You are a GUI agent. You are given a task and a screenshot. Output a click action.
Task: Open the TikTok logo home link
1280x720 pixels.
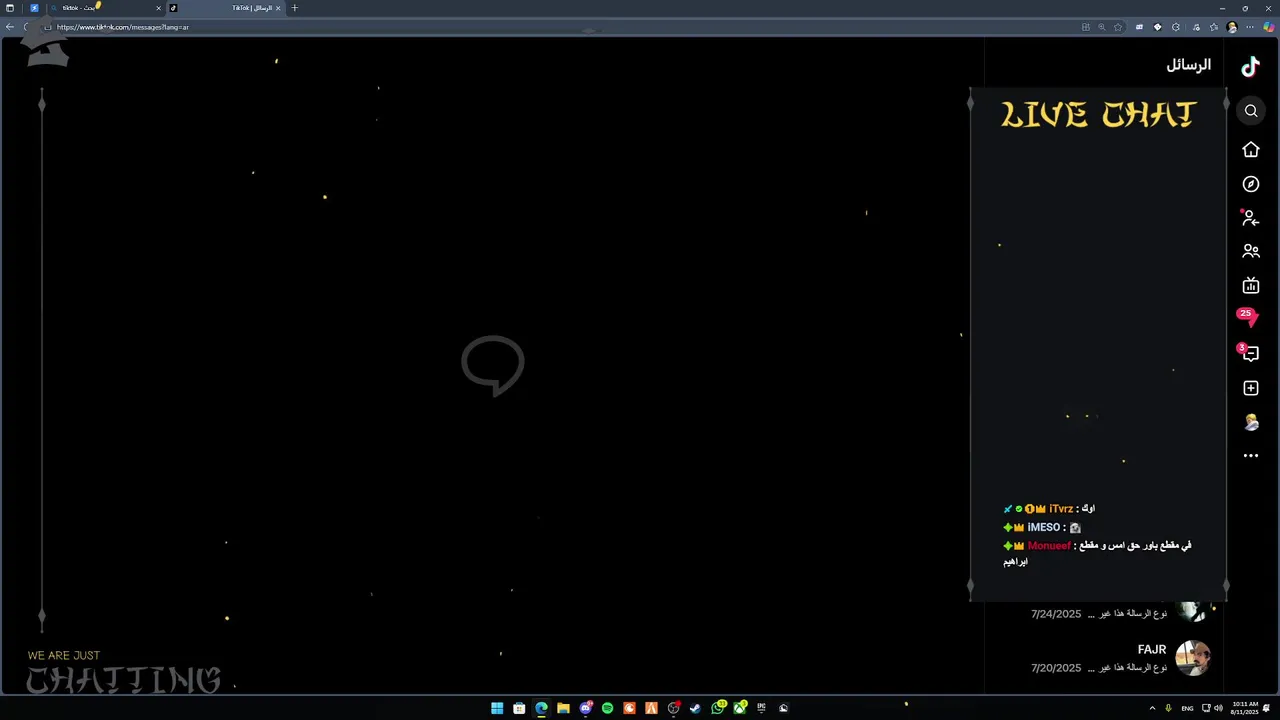(x=1250, y=67)
